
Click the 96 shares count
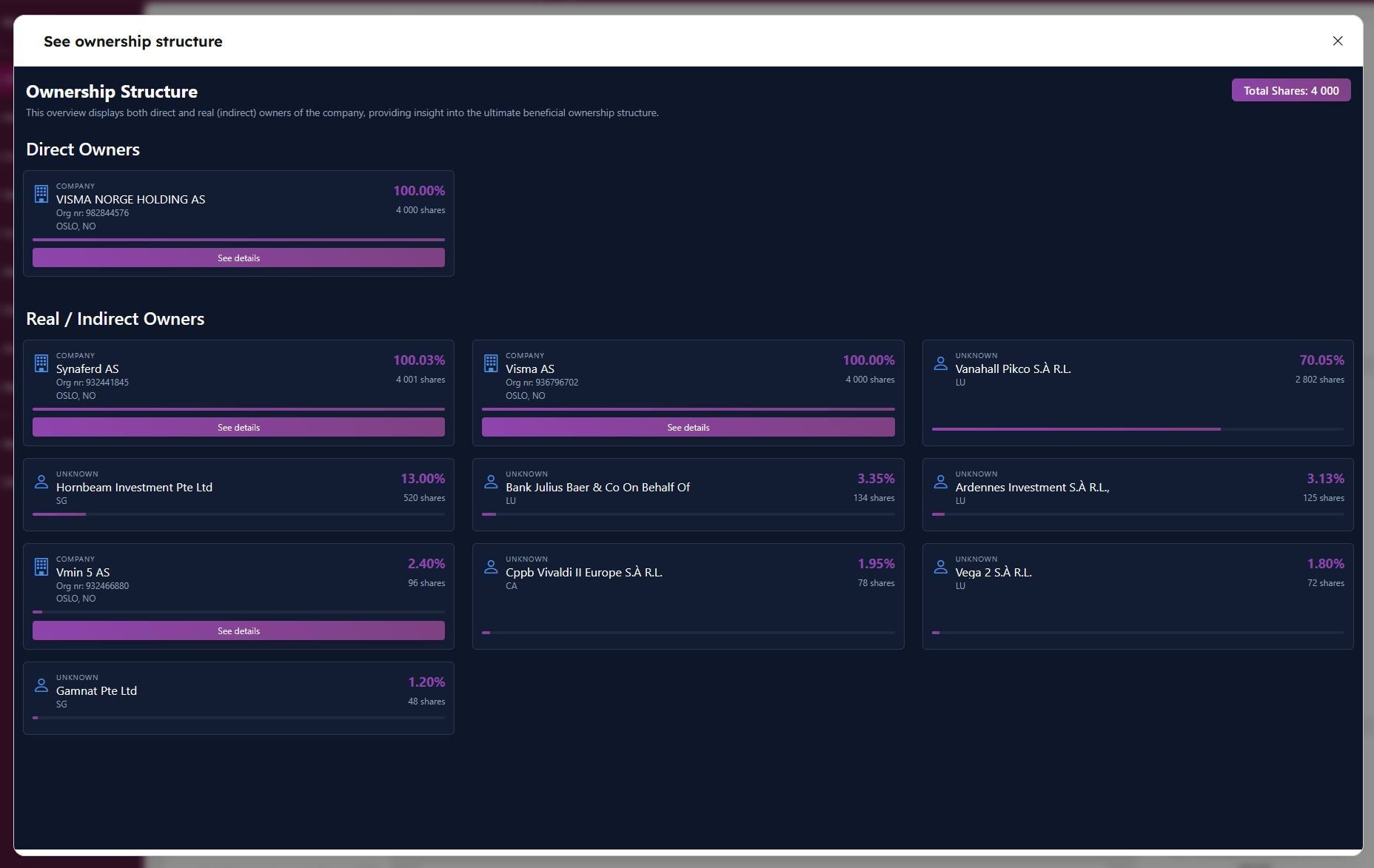(x=426, y=583)
